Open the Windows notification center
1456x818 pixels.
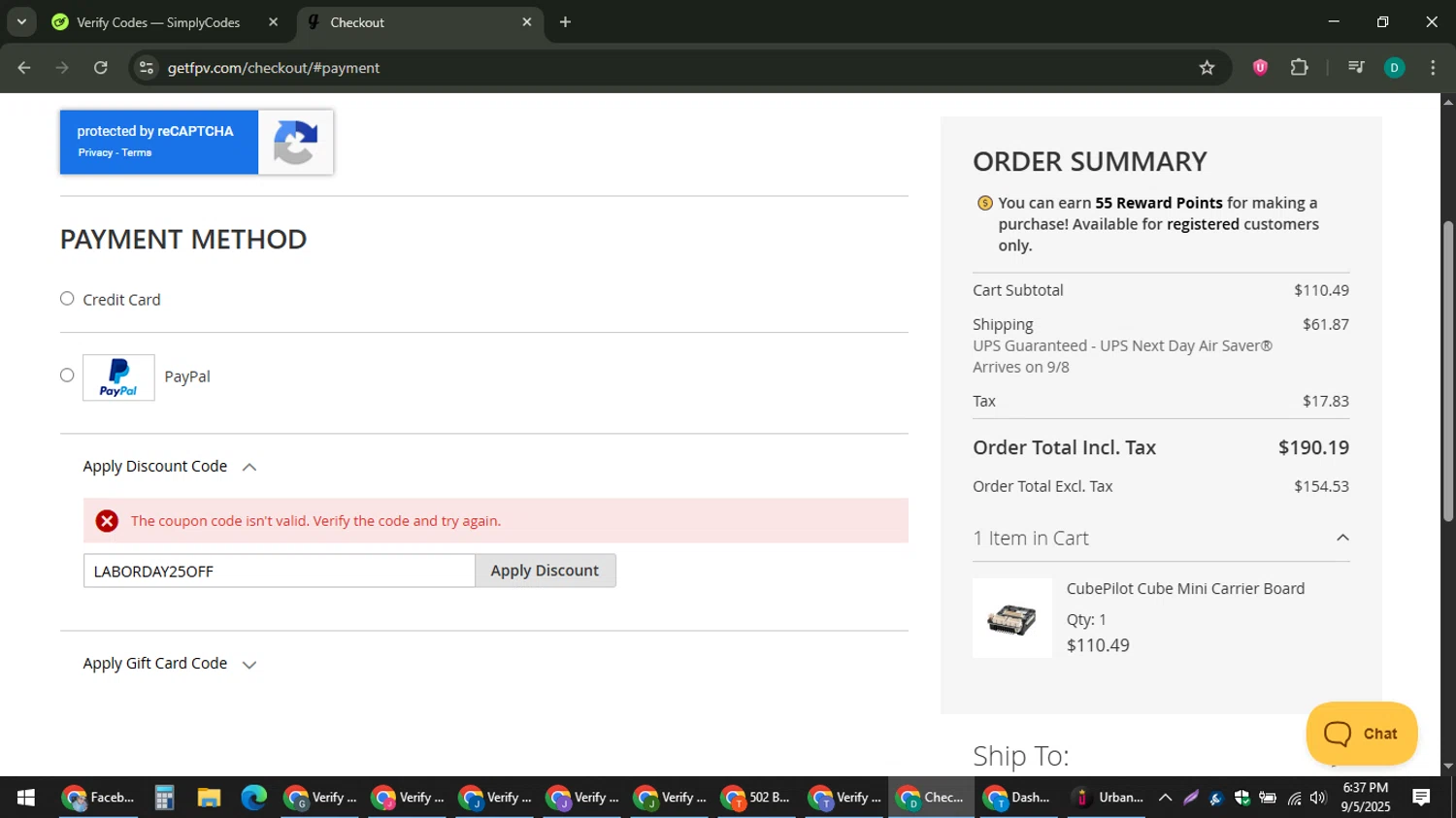tap(1421, 798)
